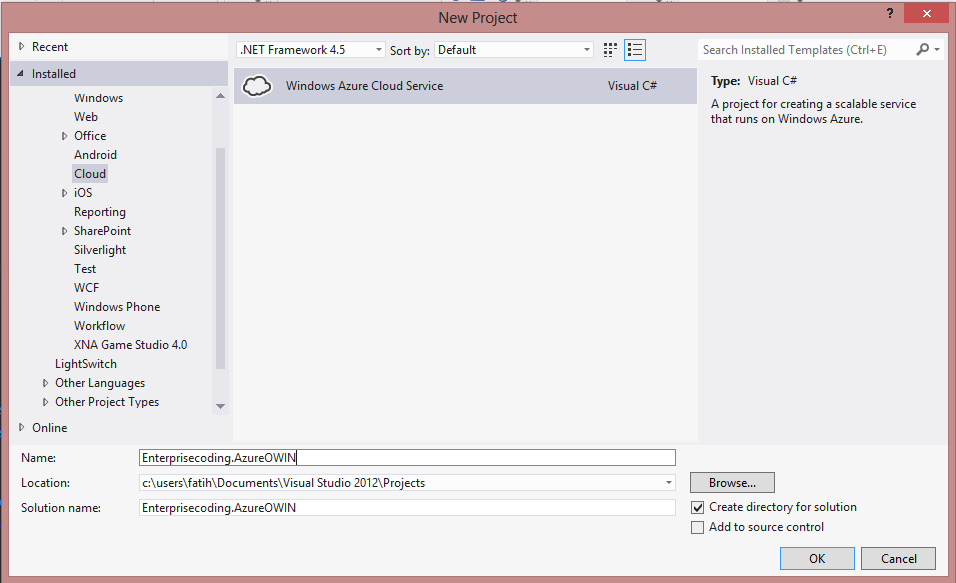Image resolution: width=956 pixels, height=583 pixels.
Task: Click the OK button
Action: [817, 559]
